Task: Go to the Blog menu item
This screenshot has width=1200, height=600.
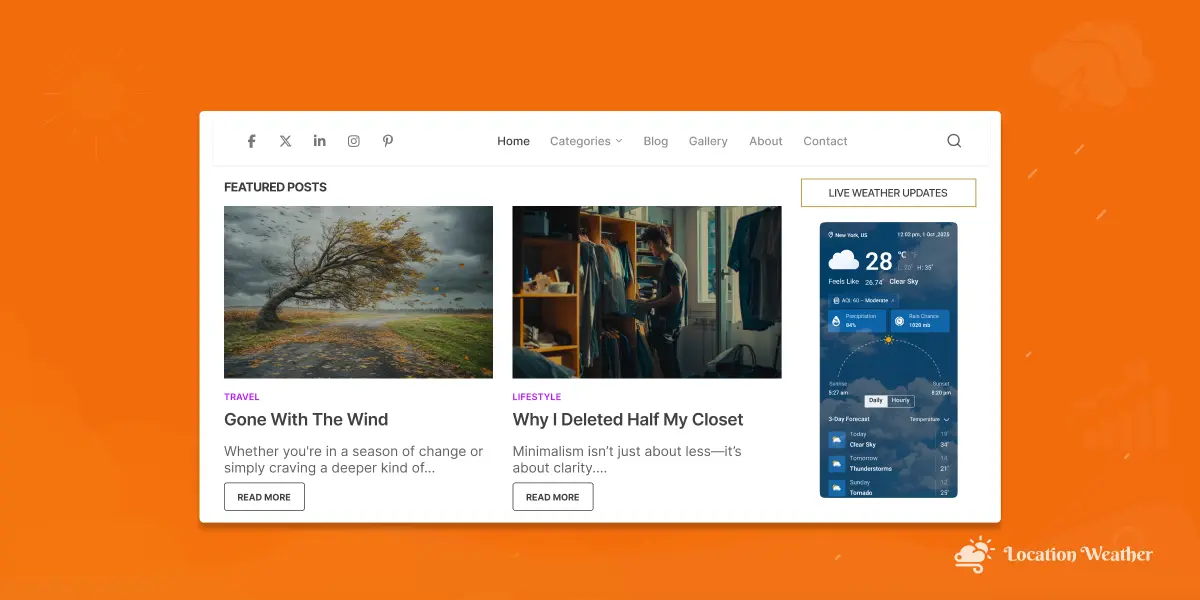Action: (656, 141)
